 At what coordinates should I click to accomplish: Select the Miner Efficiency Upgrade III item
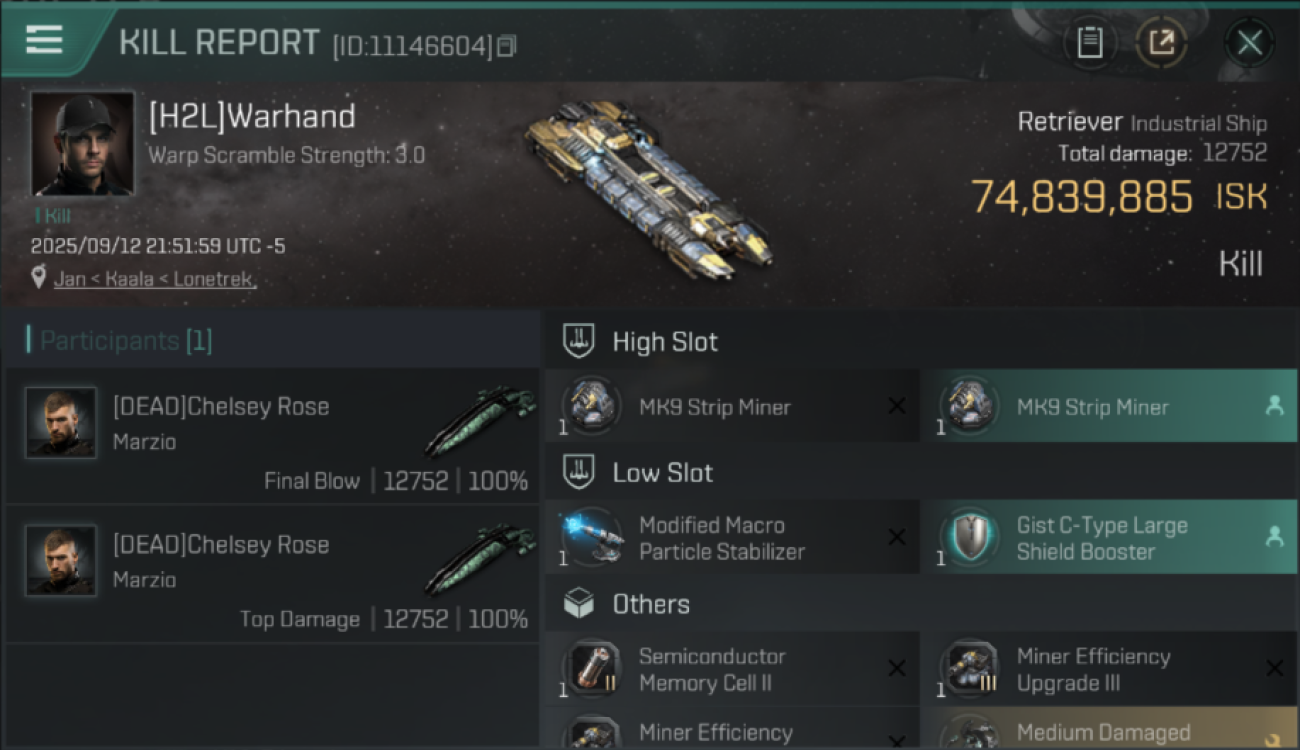coord(1108,669)
